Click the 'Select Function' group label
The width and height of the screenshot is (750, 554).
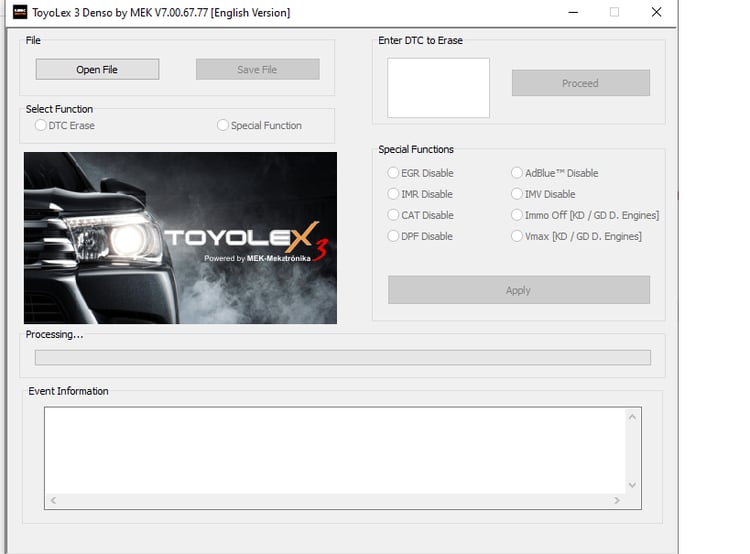click(59, 109)
